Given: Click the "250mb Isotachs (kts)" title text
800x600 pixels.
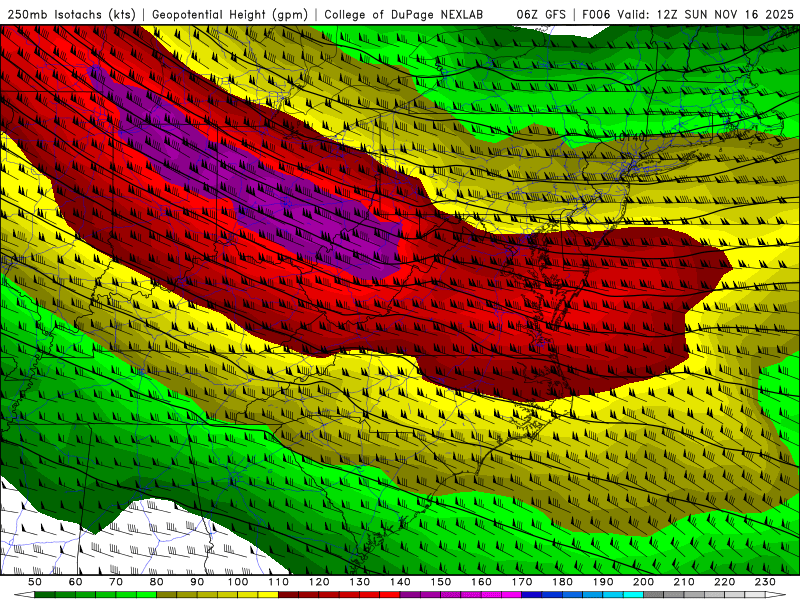Looking at the screenshot, I should click(x=72, y=15).
